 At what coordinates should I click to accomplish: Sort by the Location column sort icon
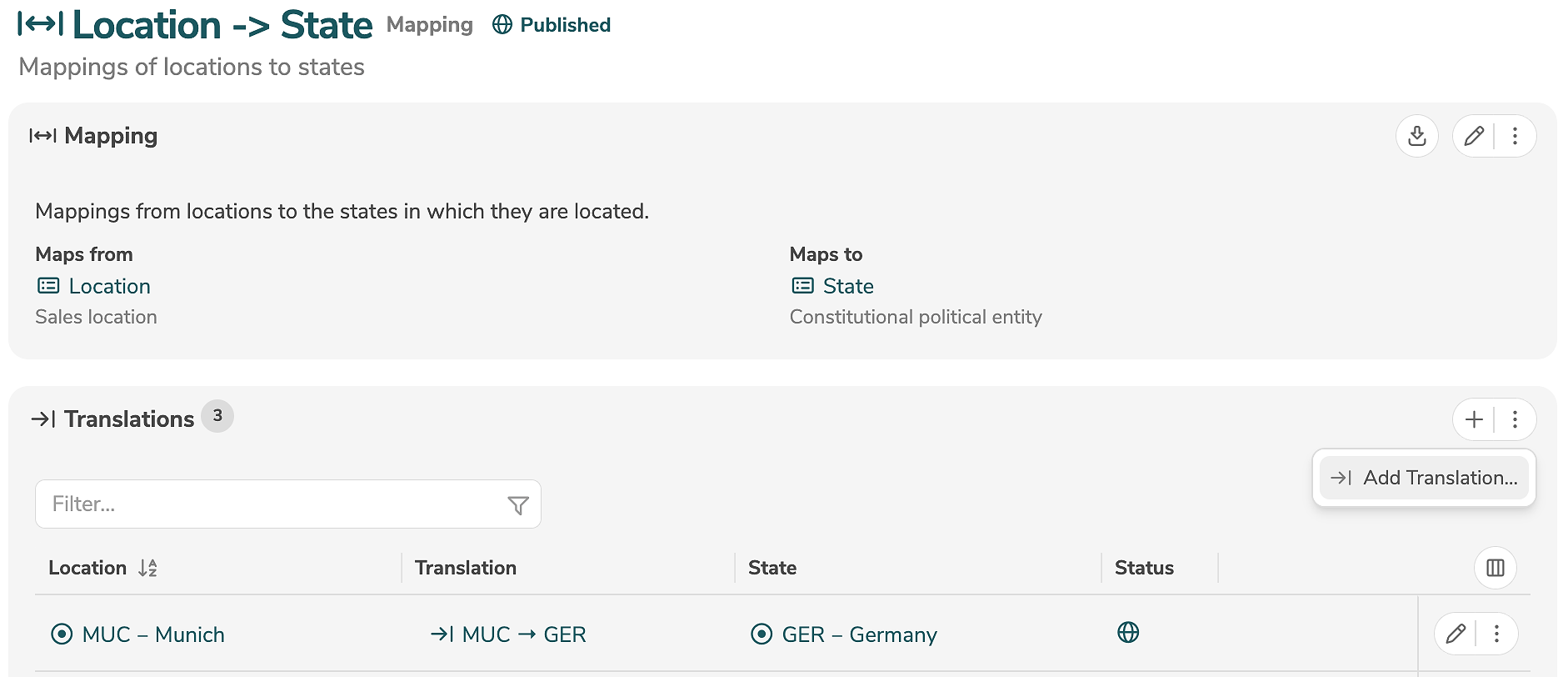point(147,568)
